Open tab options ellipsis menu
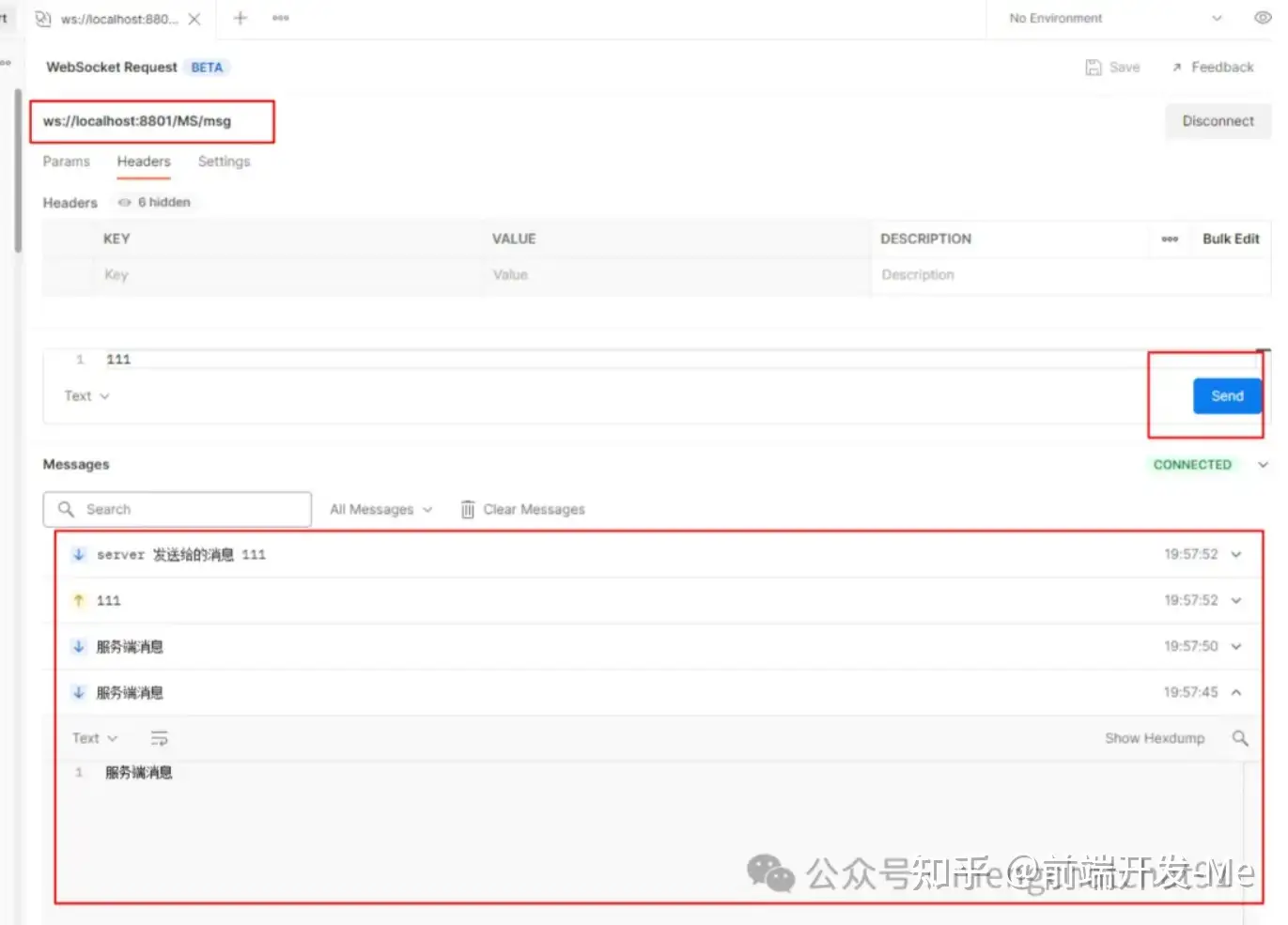 coord(281,18)
